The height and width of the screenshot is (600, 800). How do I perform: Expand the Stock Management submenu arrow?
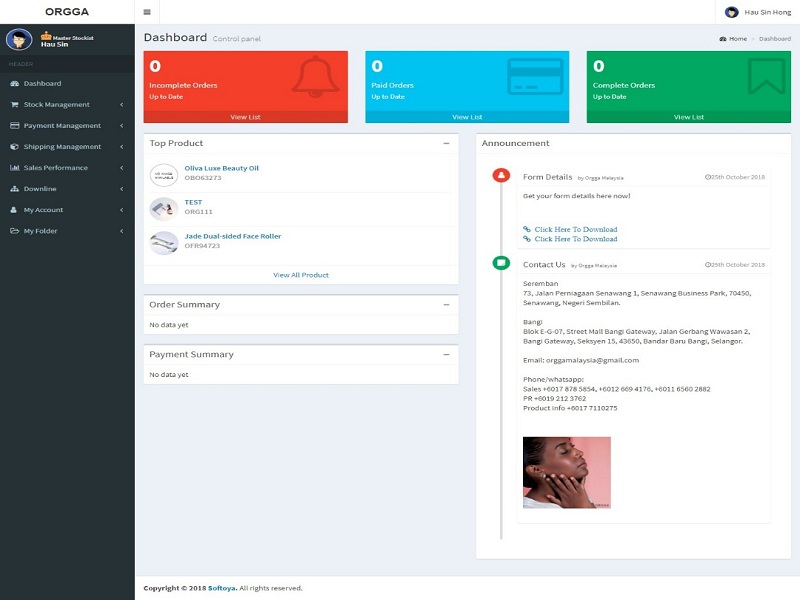pos(121,105)
